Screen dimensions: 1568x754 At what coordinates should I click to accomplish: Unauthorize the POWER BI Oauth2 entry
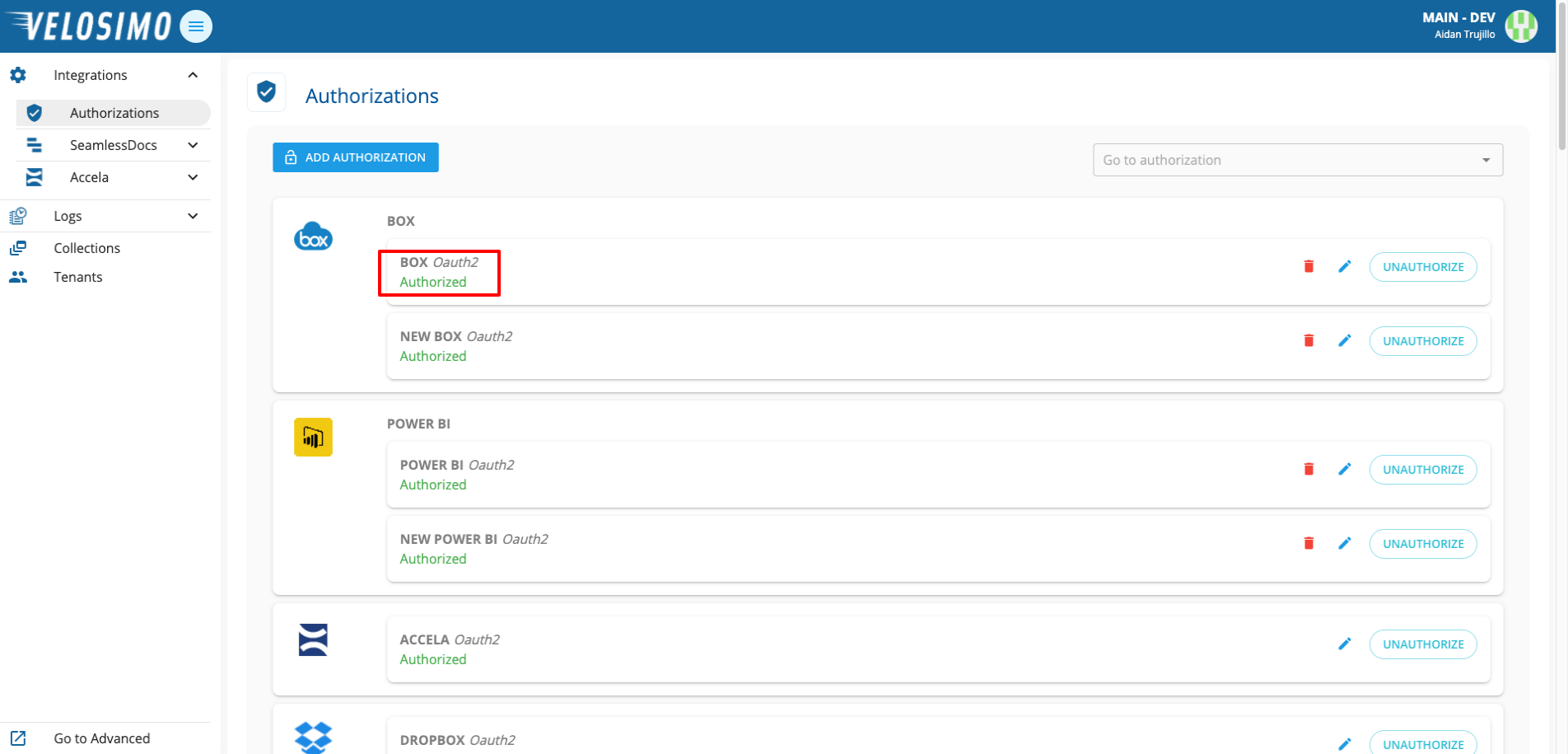[x=1423, y=470]
